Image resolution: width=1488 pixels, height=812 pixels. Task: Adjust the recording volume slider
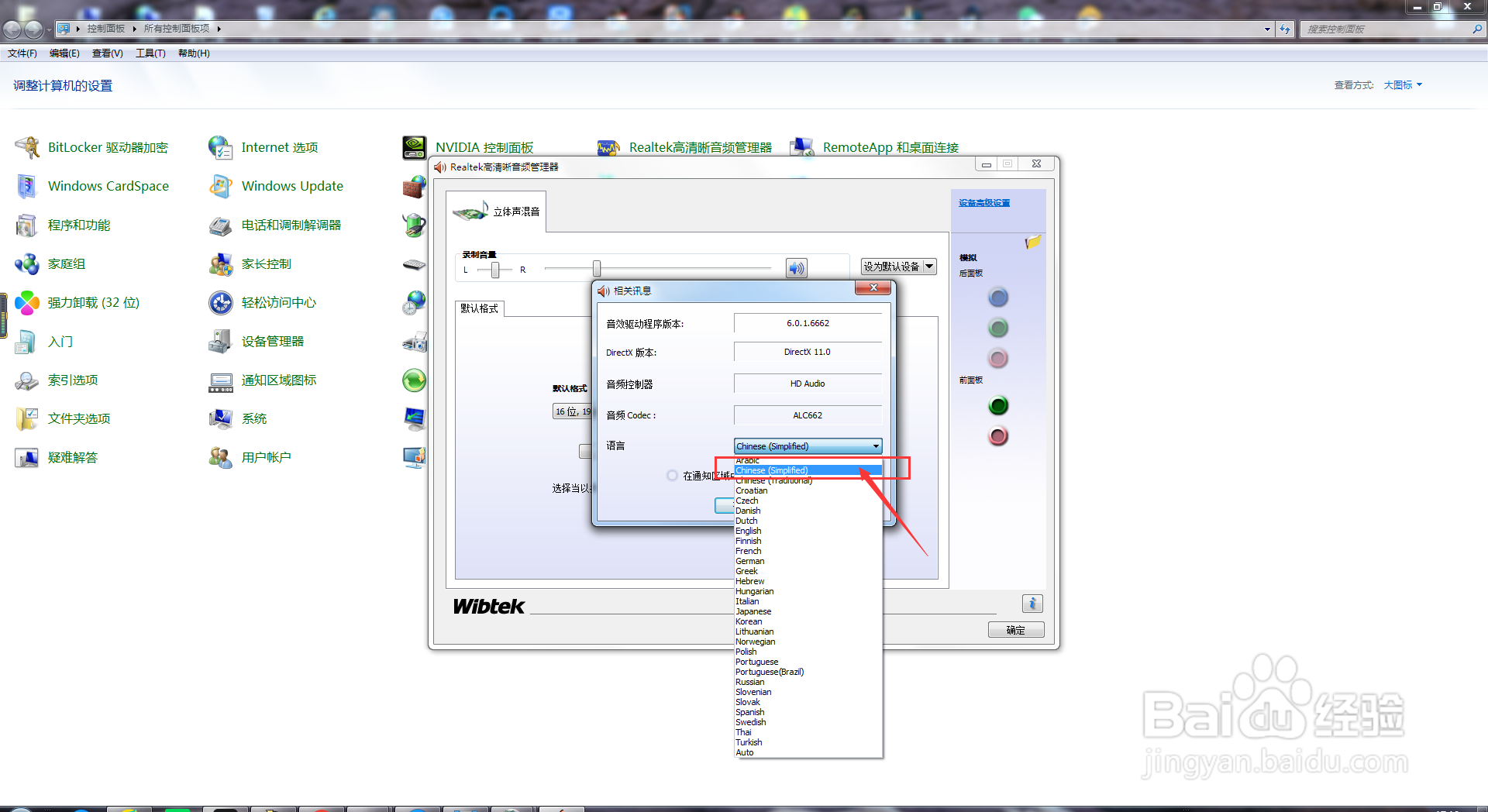coord(597,268)
